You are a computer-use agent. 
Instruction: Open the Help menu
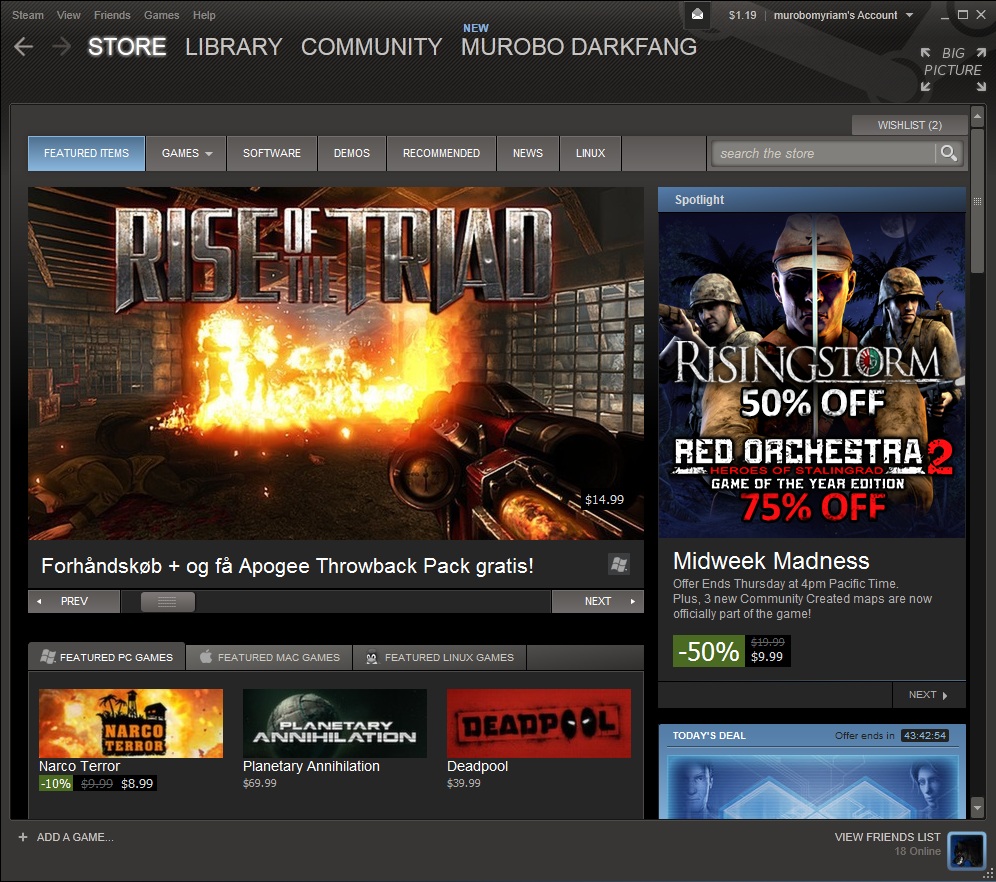(204, 15)
